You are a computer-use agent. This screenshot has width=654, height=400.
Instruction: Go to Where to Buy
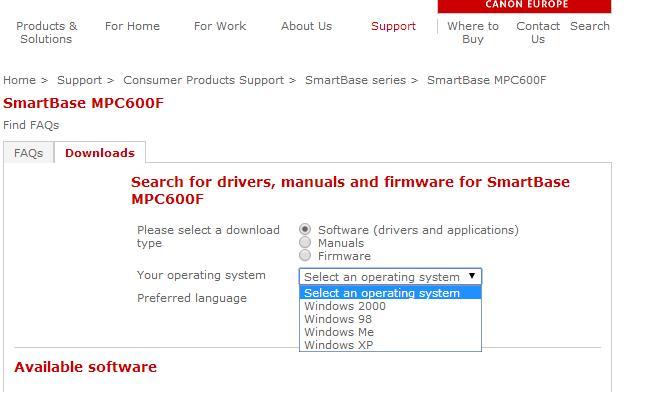(x=473, y=33)
